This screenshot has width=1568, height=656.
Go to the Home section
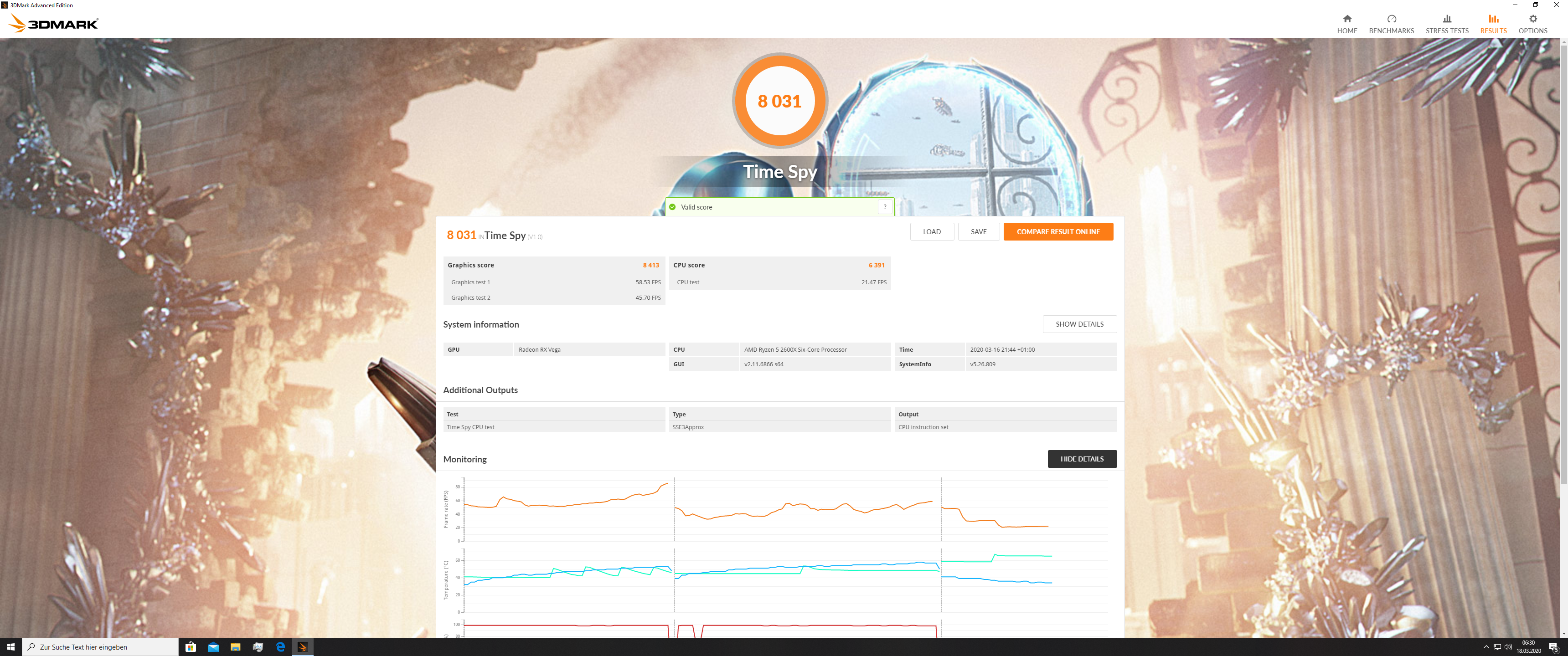click(x=1346, y=24)
